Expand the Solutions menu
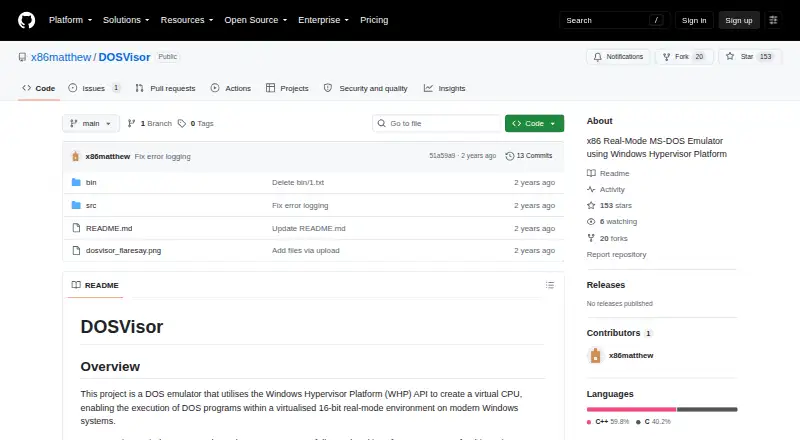This screenshot has height=440, width=800. point(126,20)
